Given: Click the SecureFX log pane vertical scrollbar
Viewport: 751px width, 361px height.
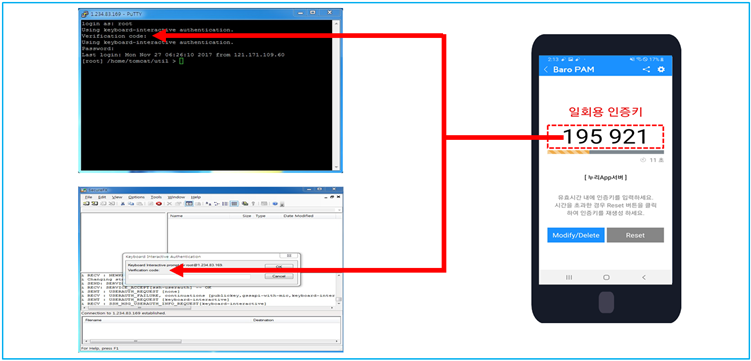Looking at the screenshot, I should [x=339, y=290].
